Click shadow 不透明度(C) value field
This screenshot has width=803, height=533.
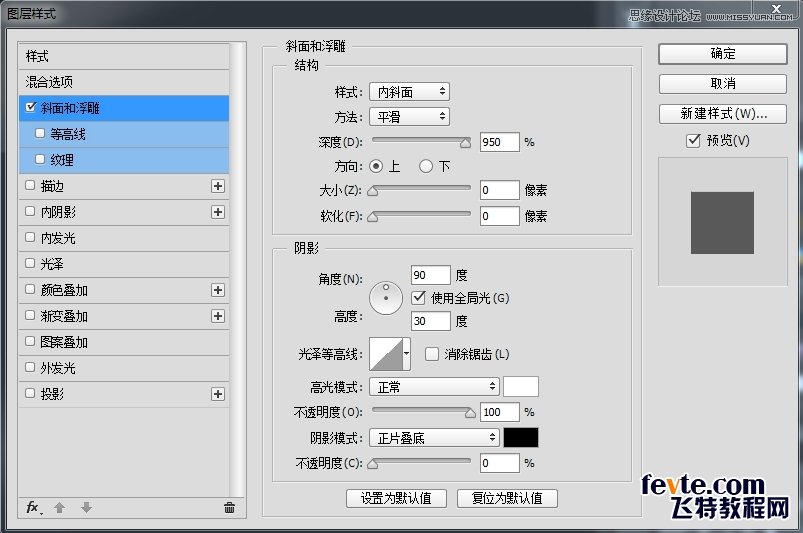(x=500, y=463)
